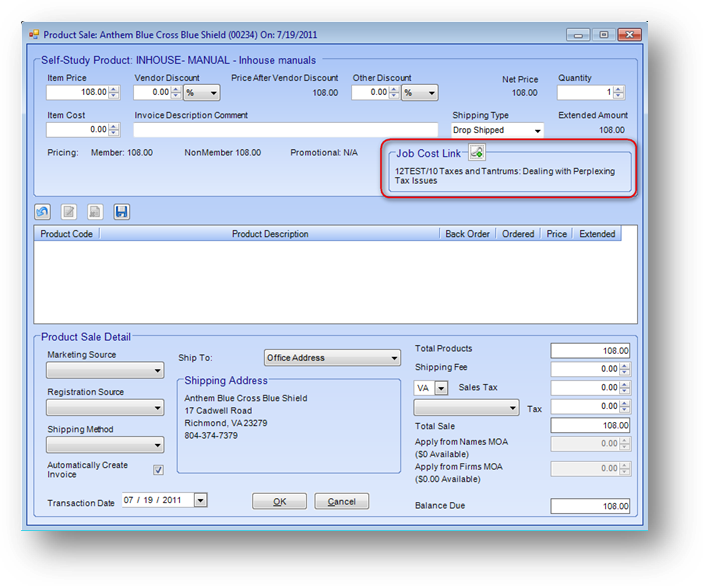703x586 pixels.
Task: Click the Item Price spinner arrows
Action: 114,92
